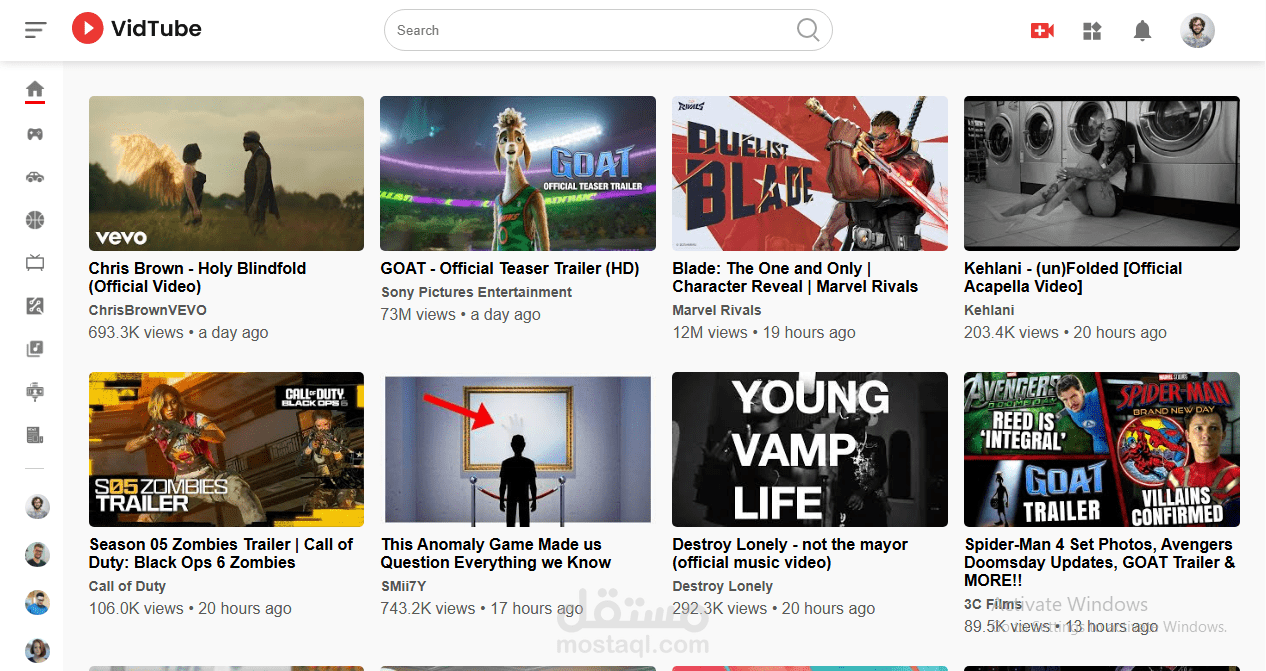Select the Sports basketball icon in sidebar
This screenshot has height=671, width=1266.
pyautogui.click(x=35, y=220)
